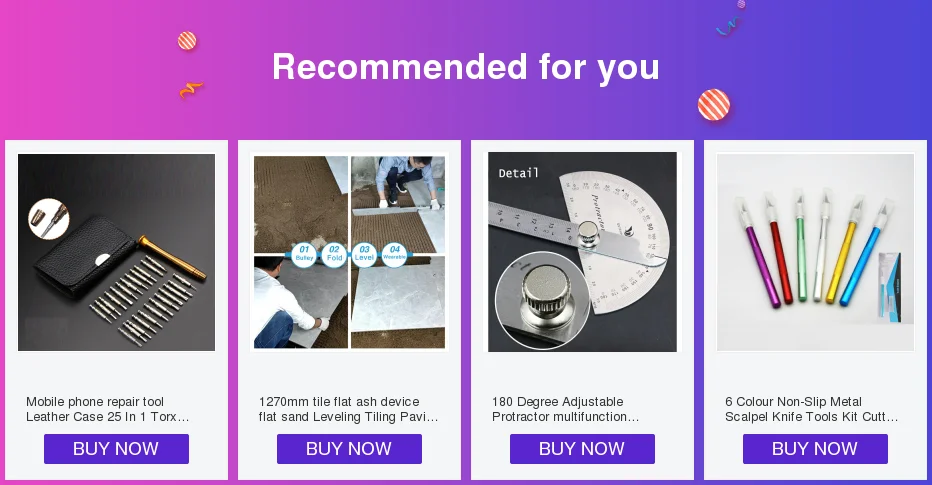Click BUY NOW under the 1270mm tile device
The image size is (932, 485).
(x=350, y=449)
